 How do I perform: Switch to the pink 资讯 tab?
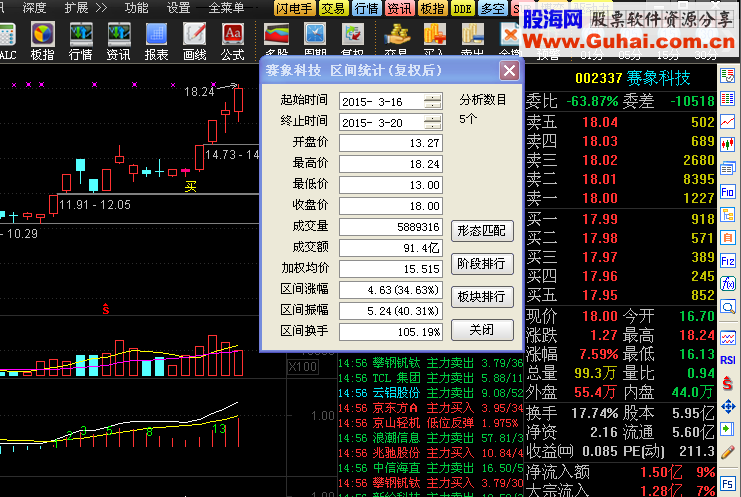[x=399, y=9]
